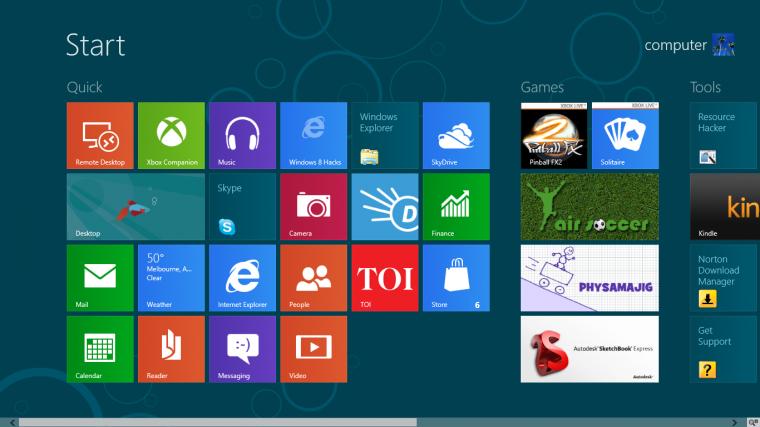Screen dimensions: 760x427
Task: Click the computer user account name
Action: [675, 45]
